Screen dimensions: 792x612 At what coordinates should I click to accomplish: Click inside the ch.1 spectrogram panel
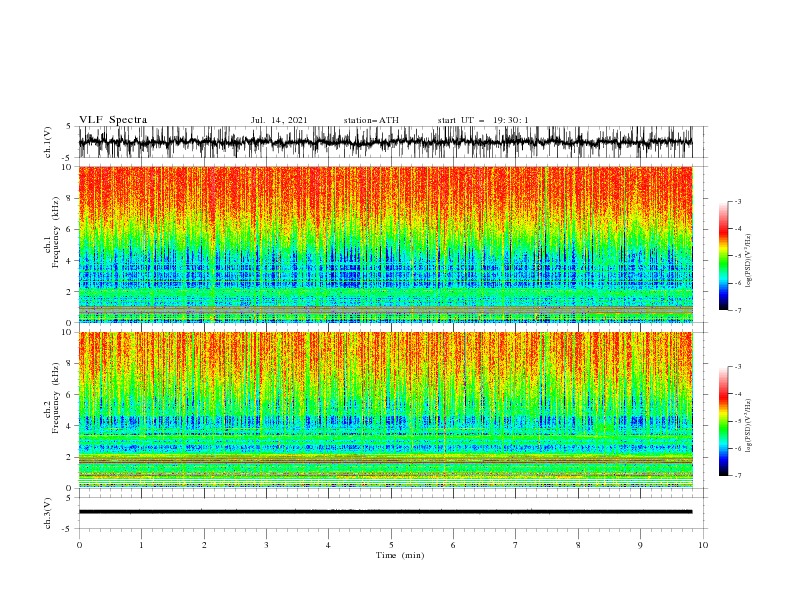click(385, 244)
